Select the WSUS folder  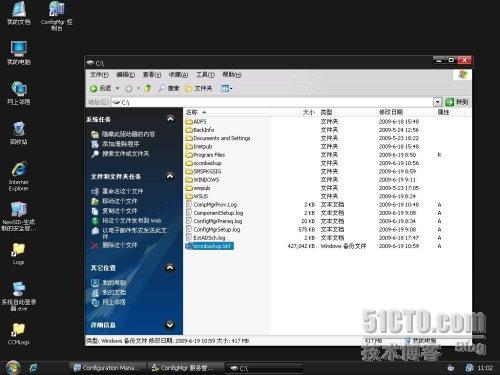point(197,196)
